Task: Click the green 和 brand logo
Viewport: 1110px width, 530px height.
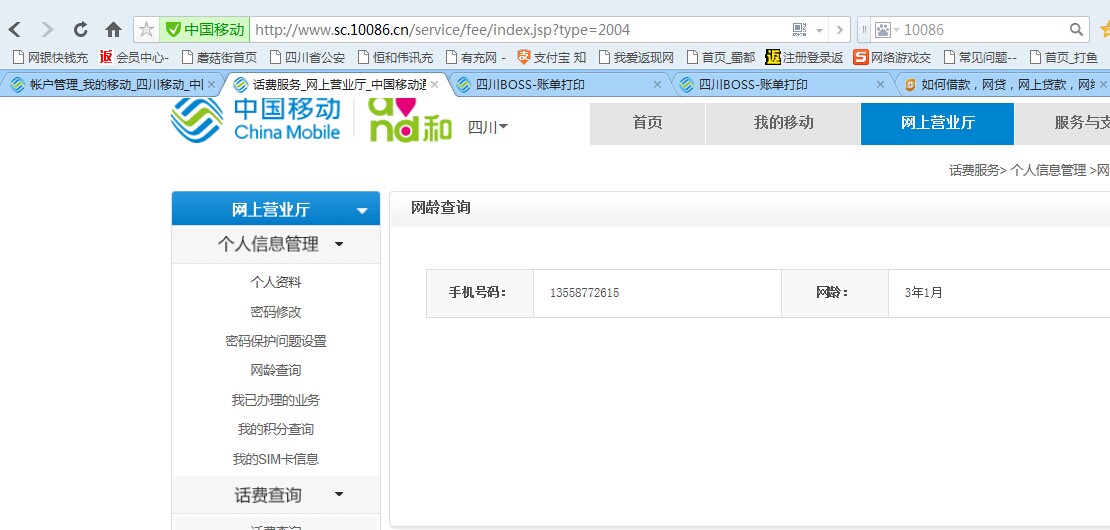Action: (x=410, y=119)
